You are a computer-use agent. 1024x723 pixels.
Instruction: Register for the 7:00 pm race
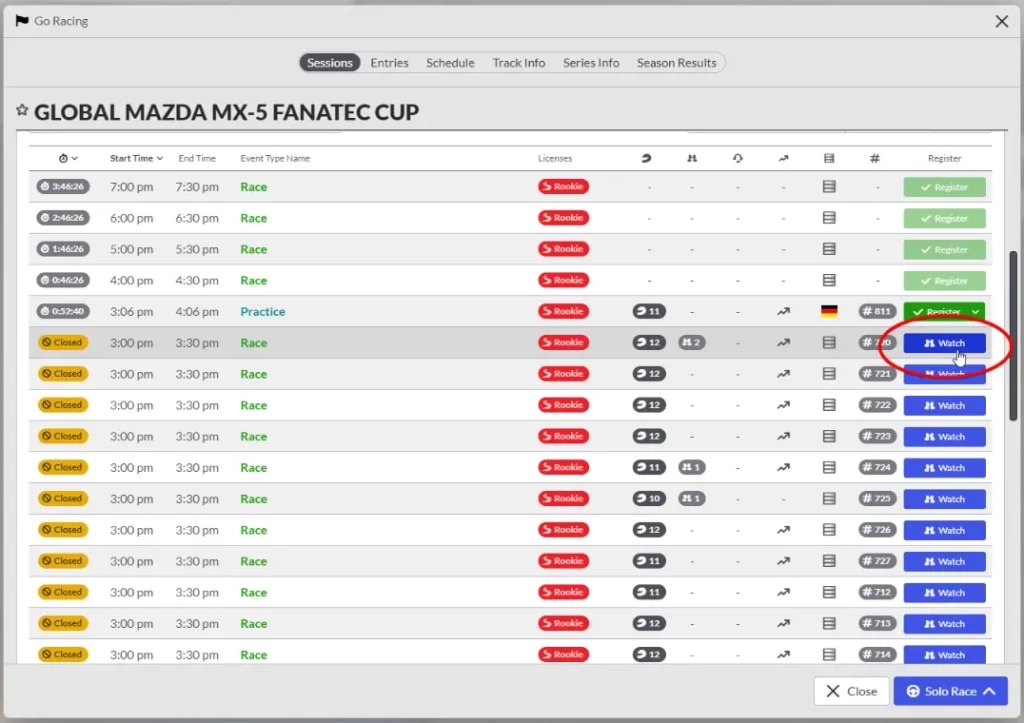[x=944, y=187]
